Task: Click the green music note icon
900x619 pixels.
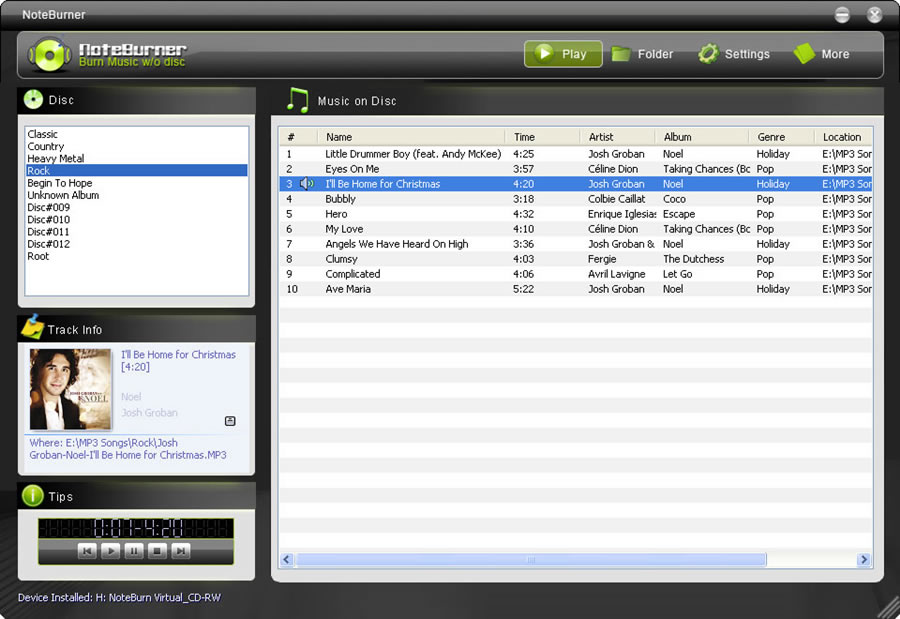Action: click(298, 100)
